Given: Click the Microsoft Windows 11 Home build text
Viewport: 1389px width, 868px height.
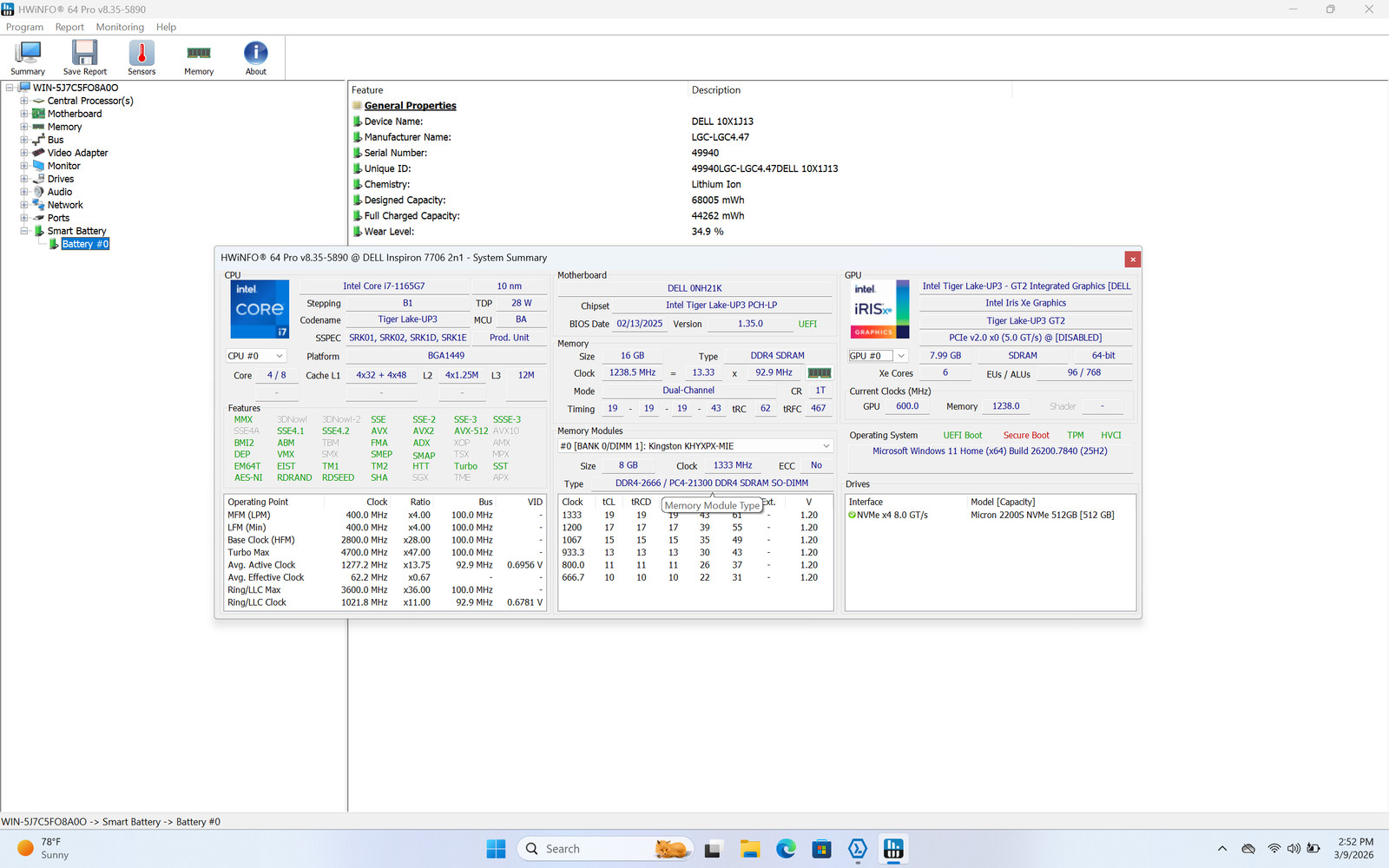Looking at the screenshot, I should [x=990, y=451].
